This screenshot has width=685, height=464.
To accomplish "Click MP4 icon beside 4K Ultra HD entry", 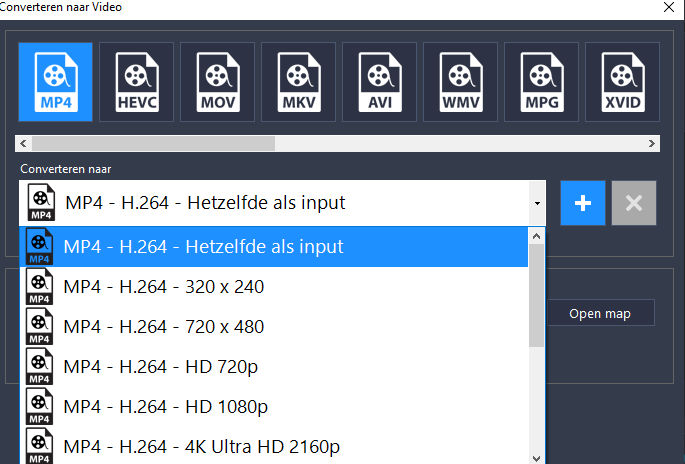I will pos(39,447).
